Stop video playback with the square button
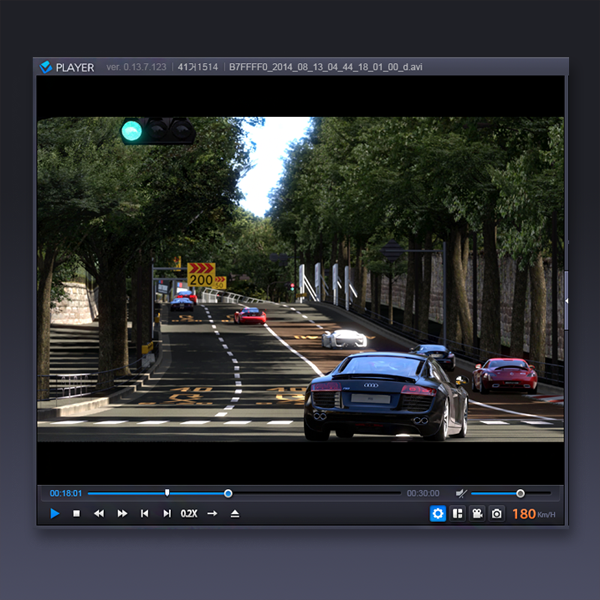This screenshot has height=600, width=600. 77,514
